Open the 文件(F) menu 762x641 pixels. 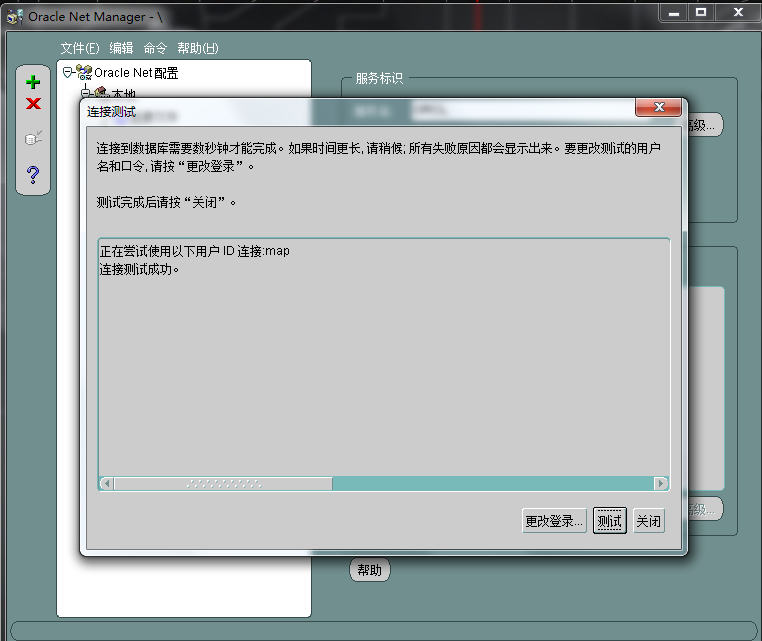click(80, 48)
